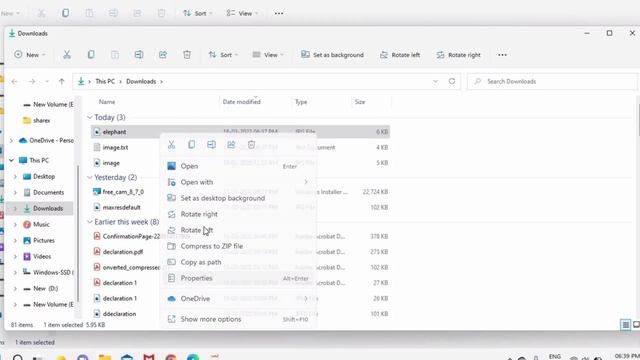Click Rename icon atop the context menu
The width and height of the screenshot is (640, 360).
point(211,144)
